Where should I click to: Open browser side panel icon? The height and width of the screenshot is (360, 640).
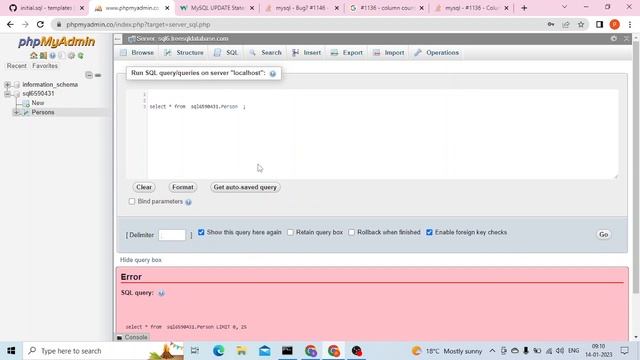599,24
